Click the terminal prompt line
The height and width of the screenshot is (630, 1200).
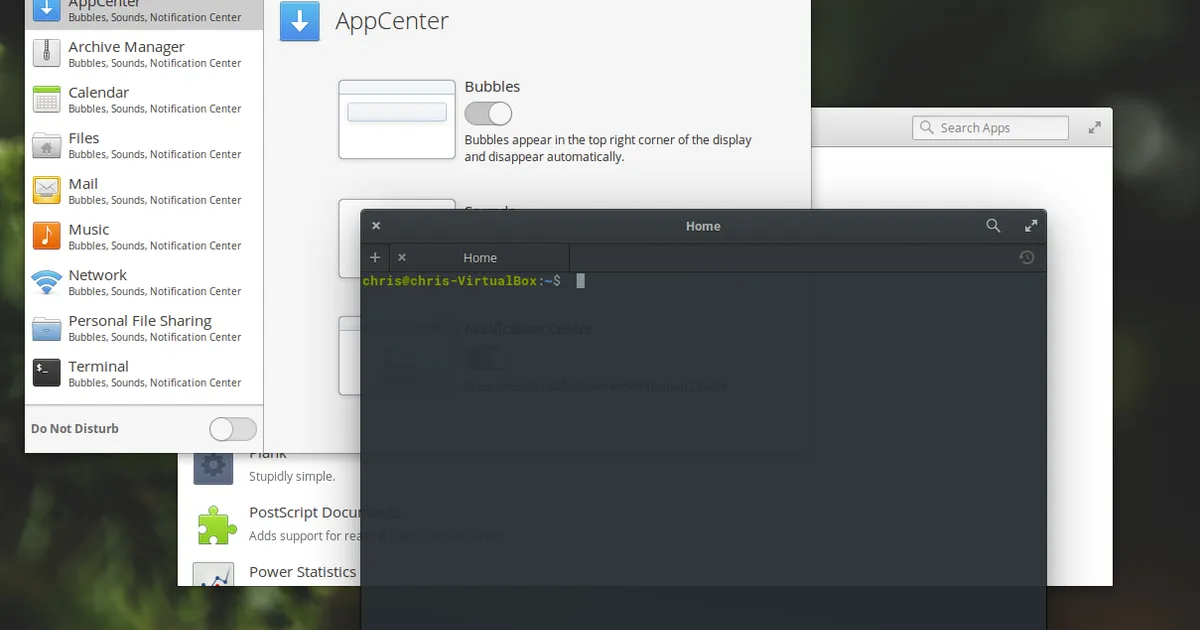click(473, 281)
